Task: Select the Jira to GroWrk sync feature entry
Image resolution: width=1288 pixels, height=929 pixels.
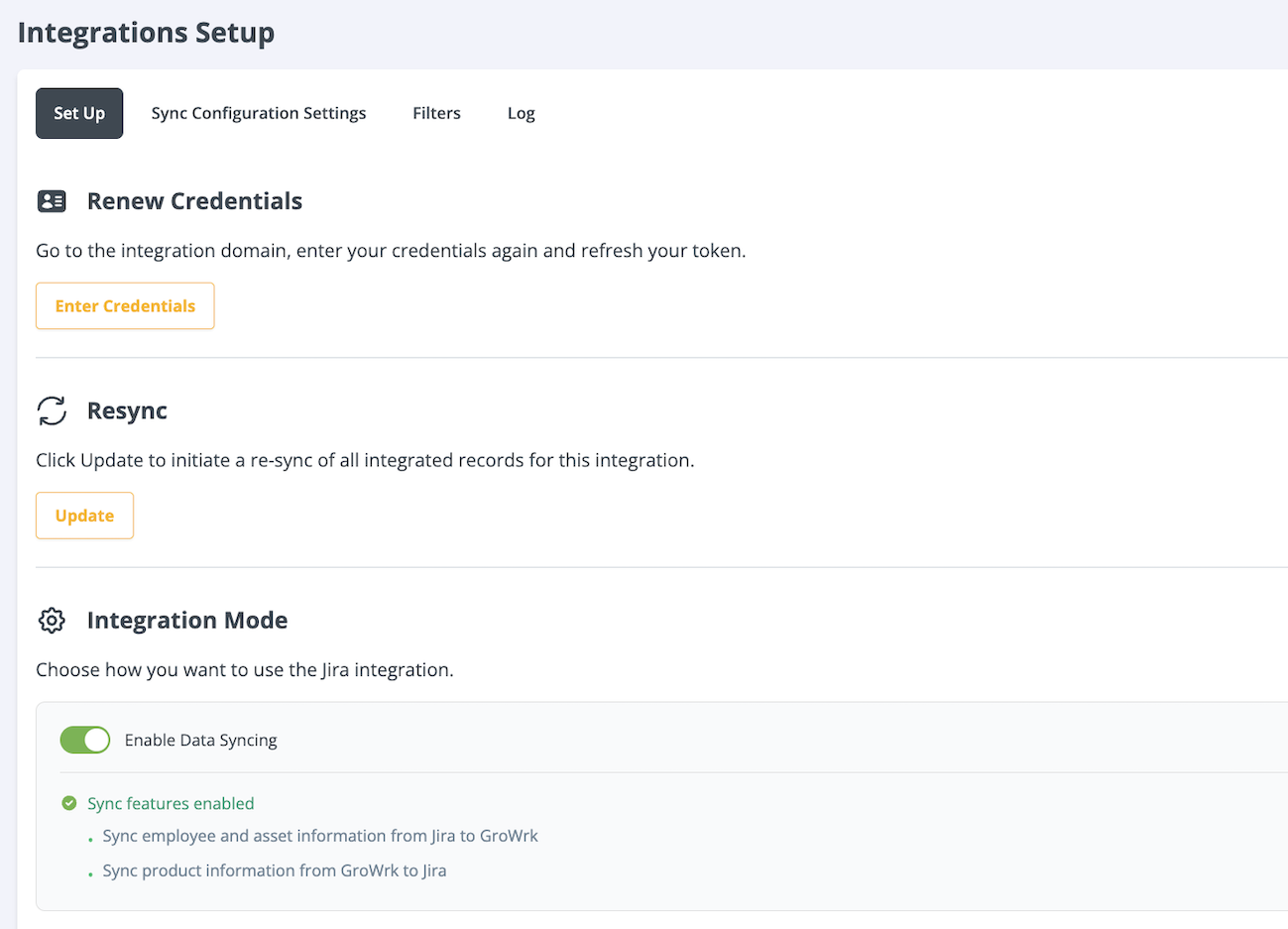Action: 319,835
